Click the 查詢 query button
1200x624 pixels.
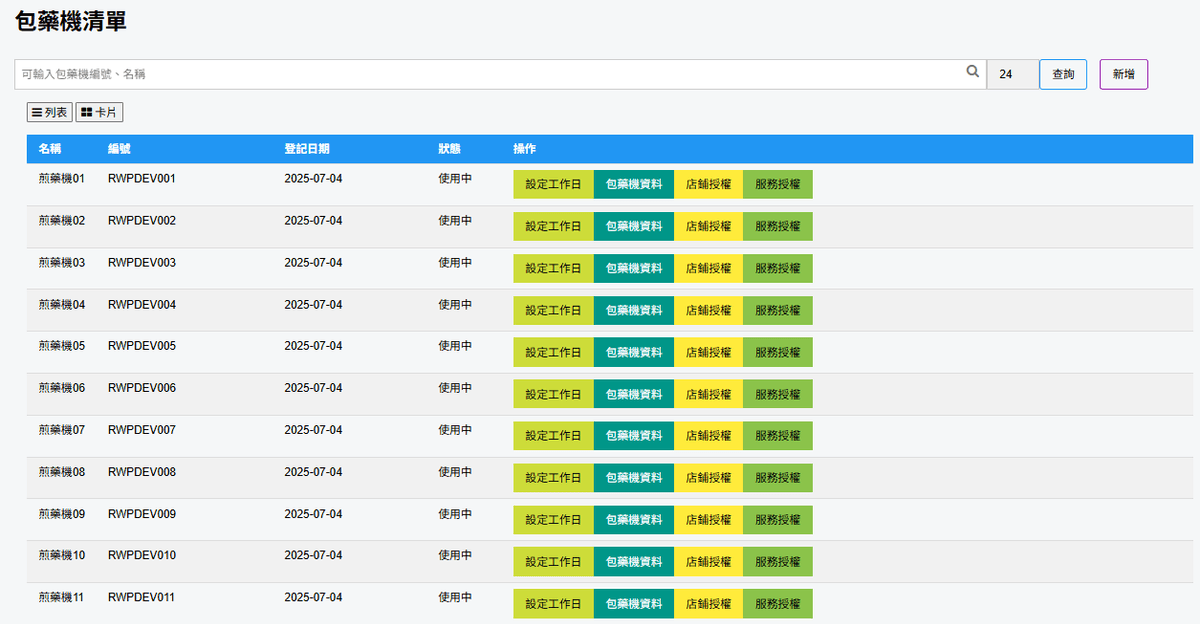tap(1063, 74)
